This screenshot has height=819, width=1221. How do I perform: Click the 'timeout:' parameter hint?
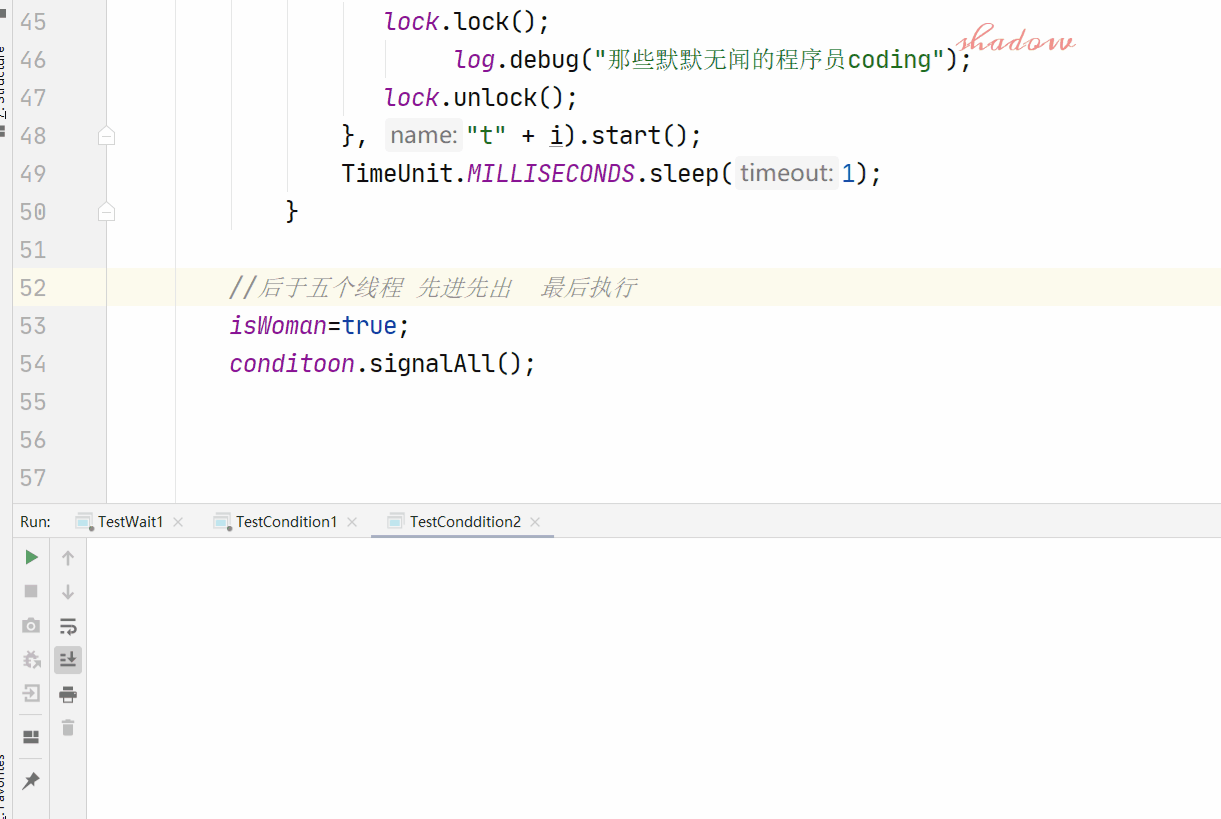787,174
